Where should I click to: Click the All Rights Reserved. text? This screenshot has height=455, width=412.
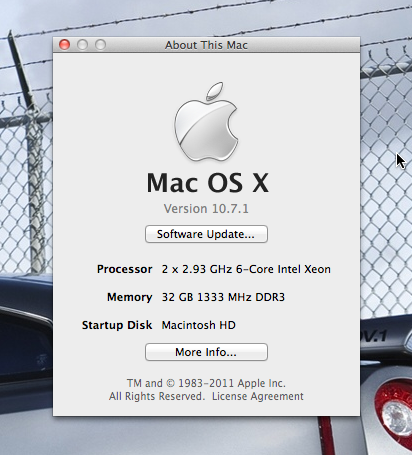pyautogui.click(x=157, y=396)
